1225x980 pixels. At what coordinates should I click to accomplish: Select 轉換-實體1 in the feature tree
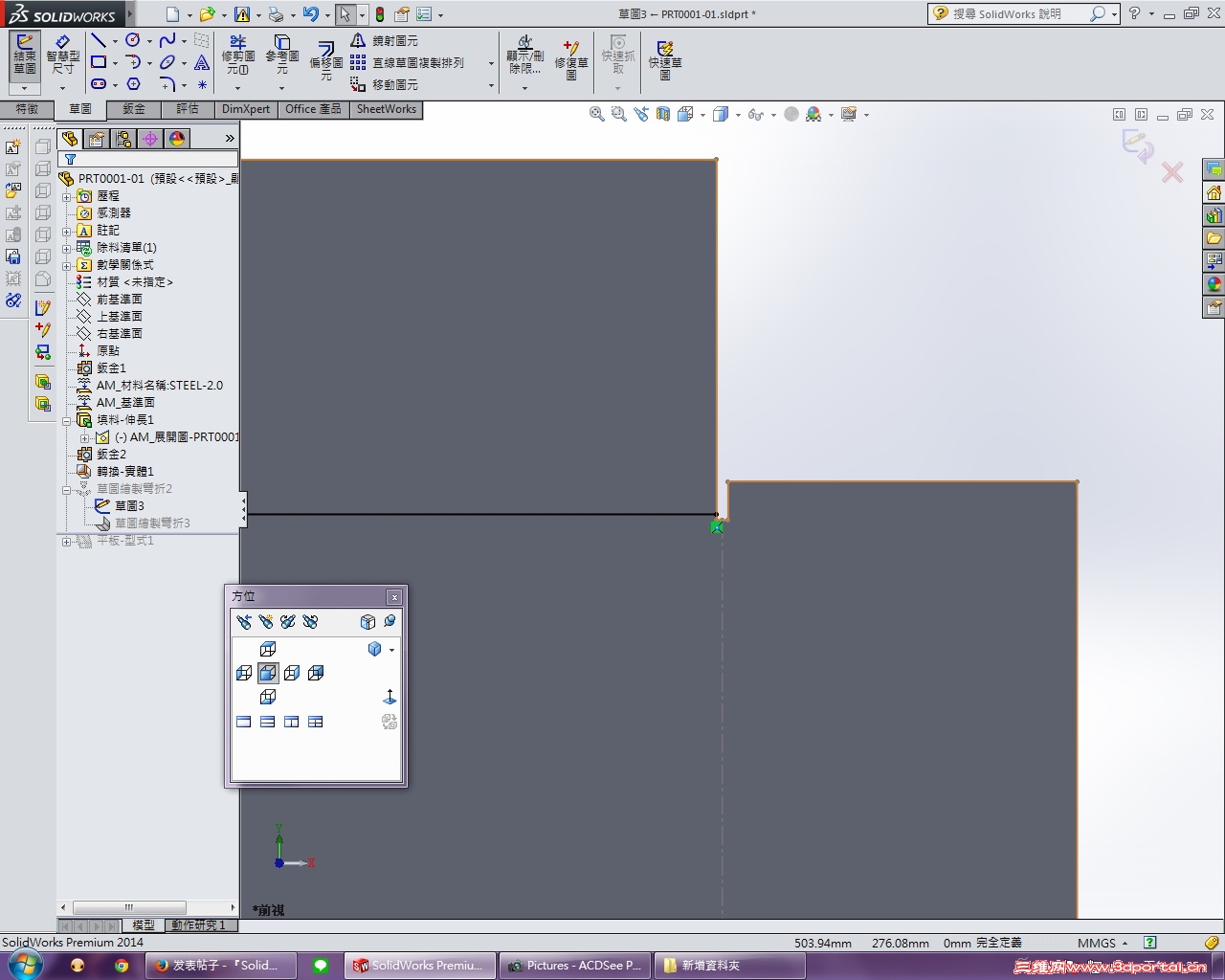[115, 471]
